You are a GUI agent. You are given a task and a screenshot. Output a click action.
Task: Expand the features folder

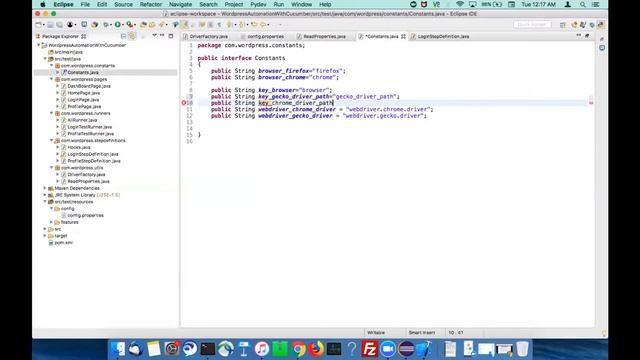coord(52,222)
